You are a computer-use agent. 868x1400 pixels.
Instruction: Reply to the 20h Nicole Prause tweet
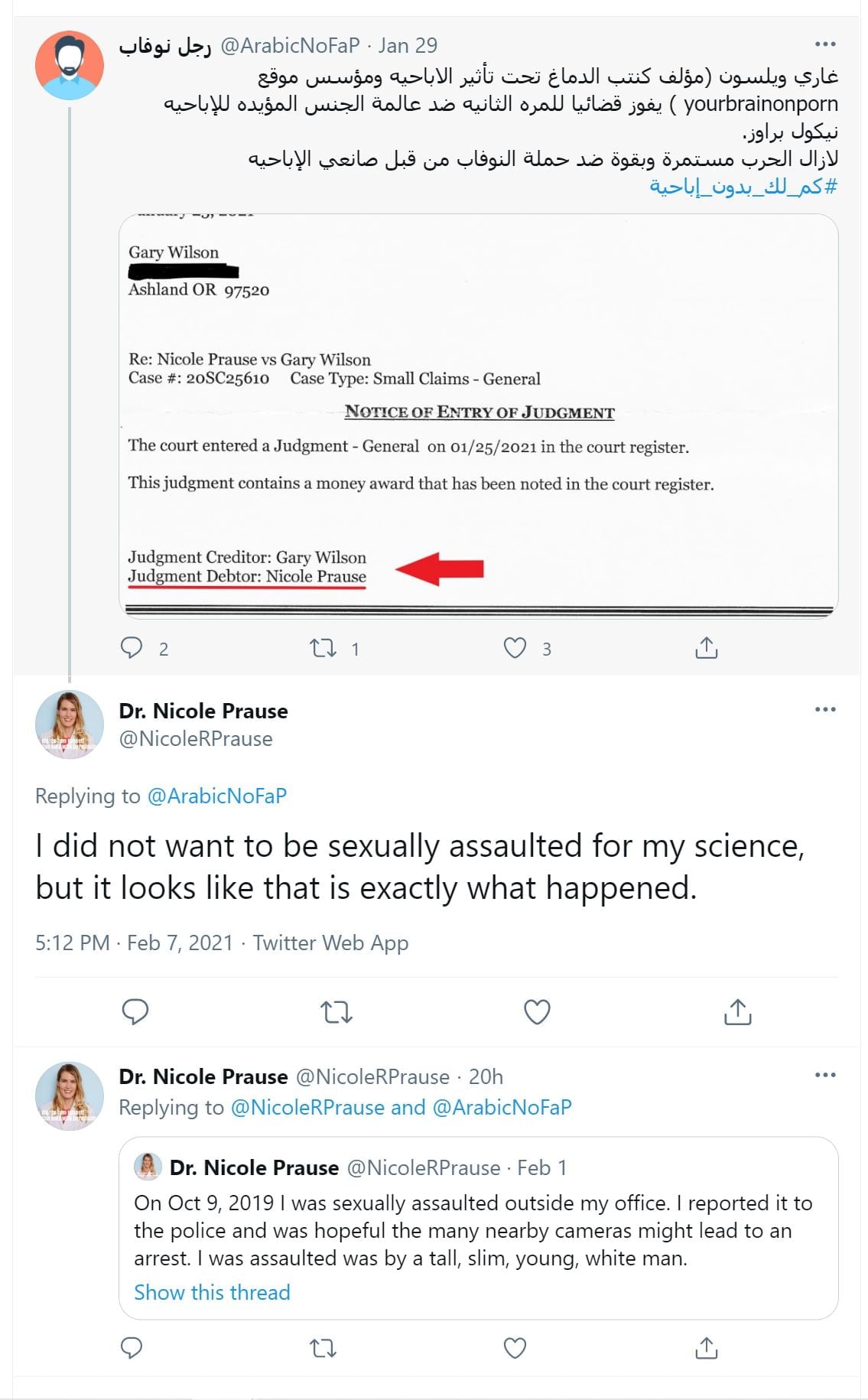point(132,1347)
